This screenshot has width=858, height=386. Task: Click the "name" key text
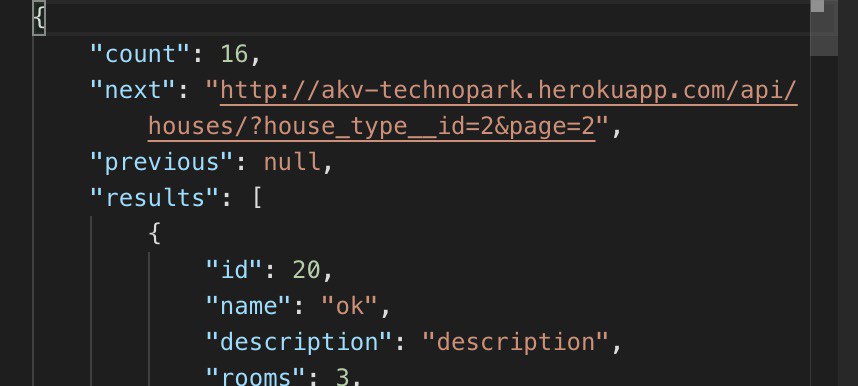click(x=248, y=306)
